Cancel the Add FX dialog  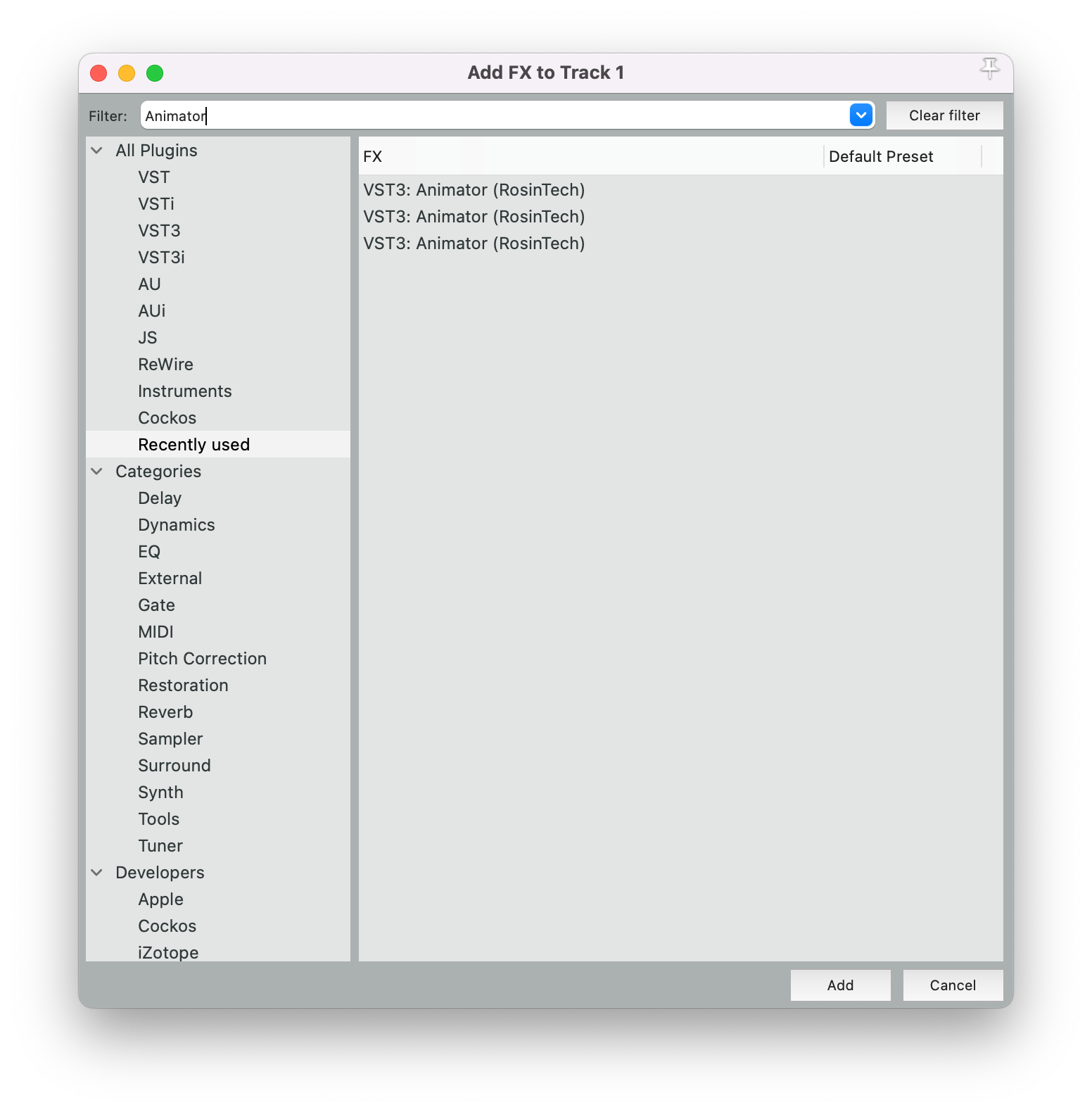953,985
